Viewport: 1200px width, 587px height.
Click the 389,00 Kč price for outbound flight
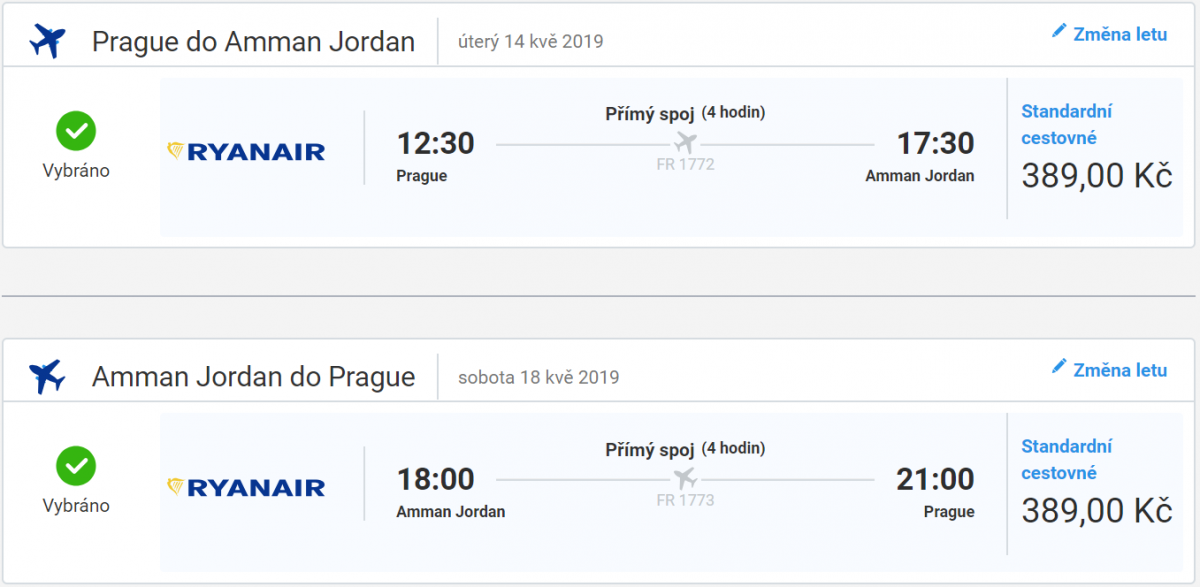[x=1096, y=177]
